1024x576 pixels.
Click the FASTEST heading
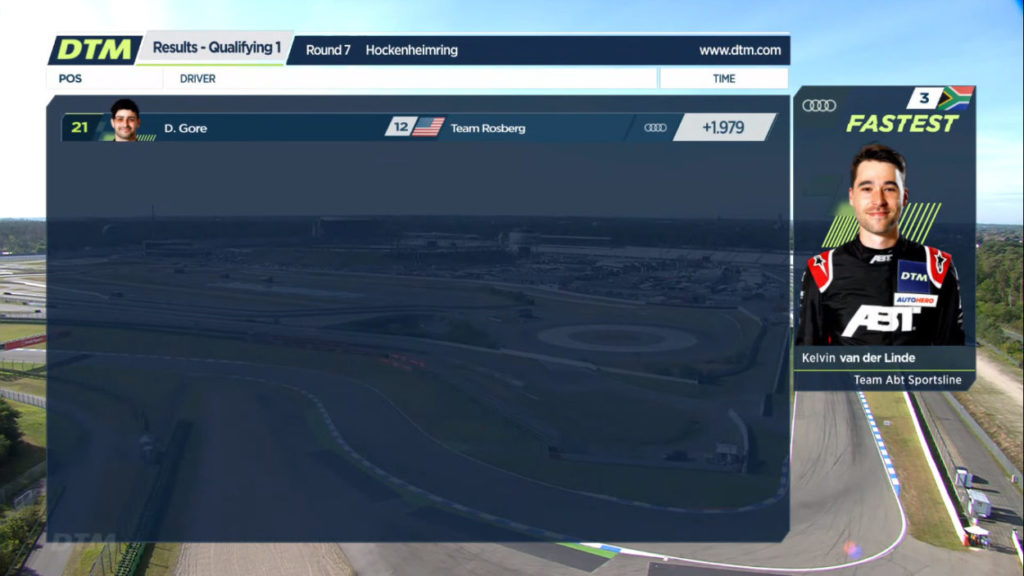[x=902, y=123]
